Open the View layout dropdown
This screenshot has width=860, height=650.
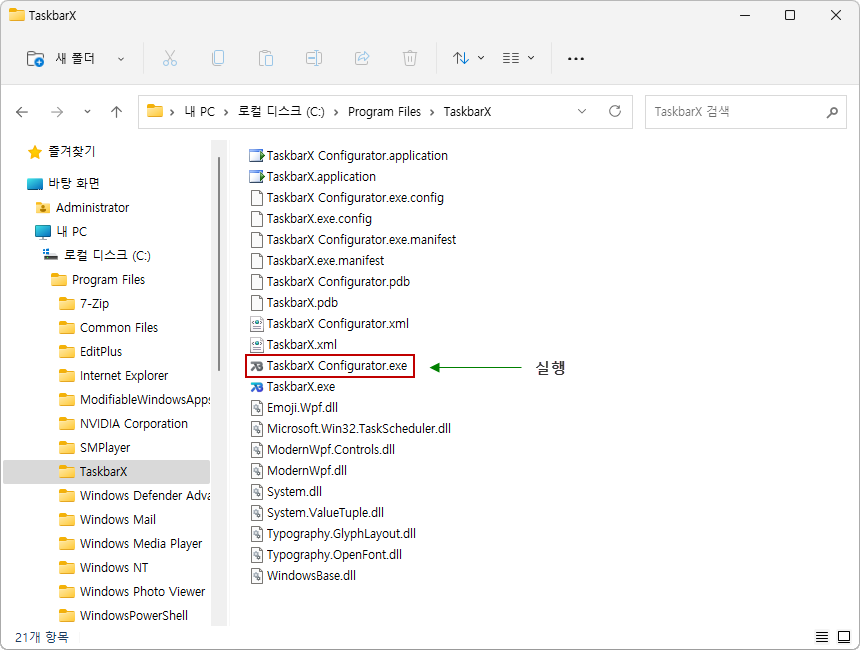pos(518,58)
